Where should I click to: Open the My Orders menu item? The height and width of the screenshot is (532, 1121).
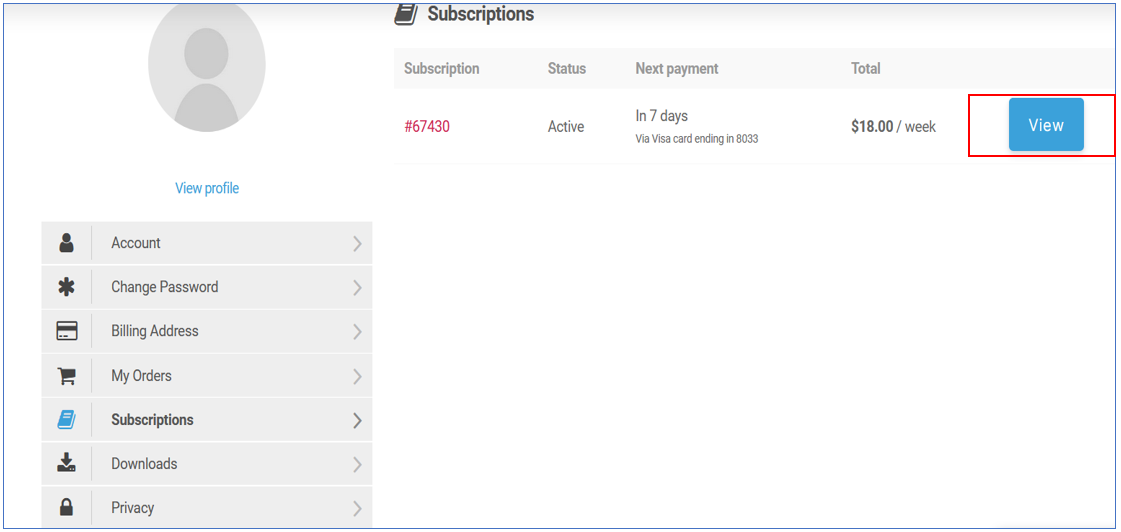(x=141, y=376)
